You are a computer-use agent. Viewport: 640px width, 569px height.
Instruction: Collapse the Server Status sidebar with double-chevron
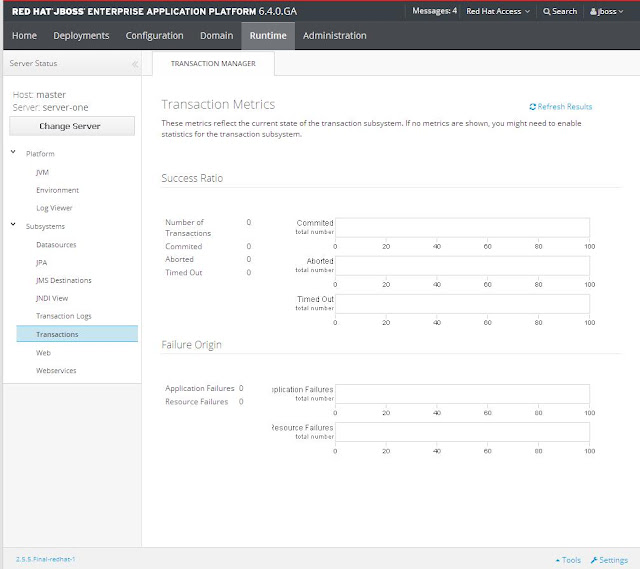tap(135, 64)
